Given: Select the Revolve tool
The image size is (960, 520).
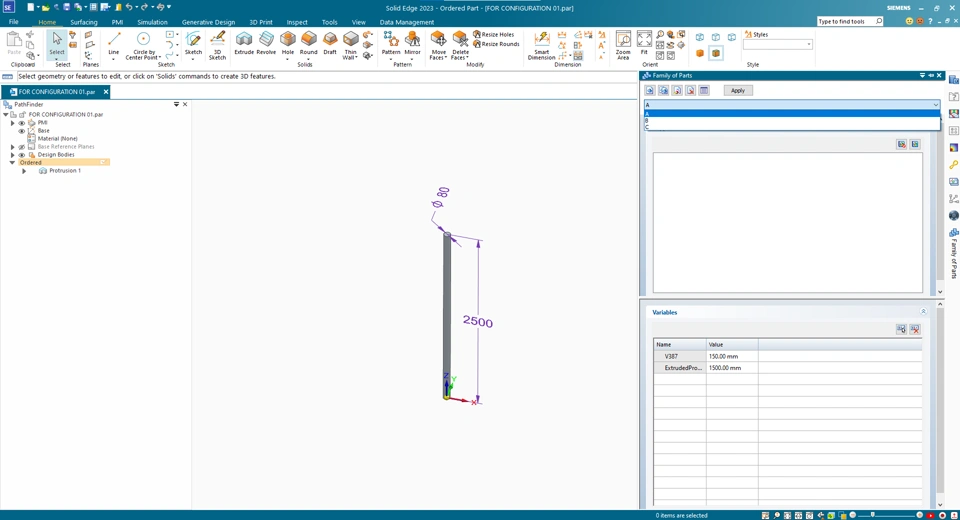Looking at the screenshot, I should tap(266, 43).
